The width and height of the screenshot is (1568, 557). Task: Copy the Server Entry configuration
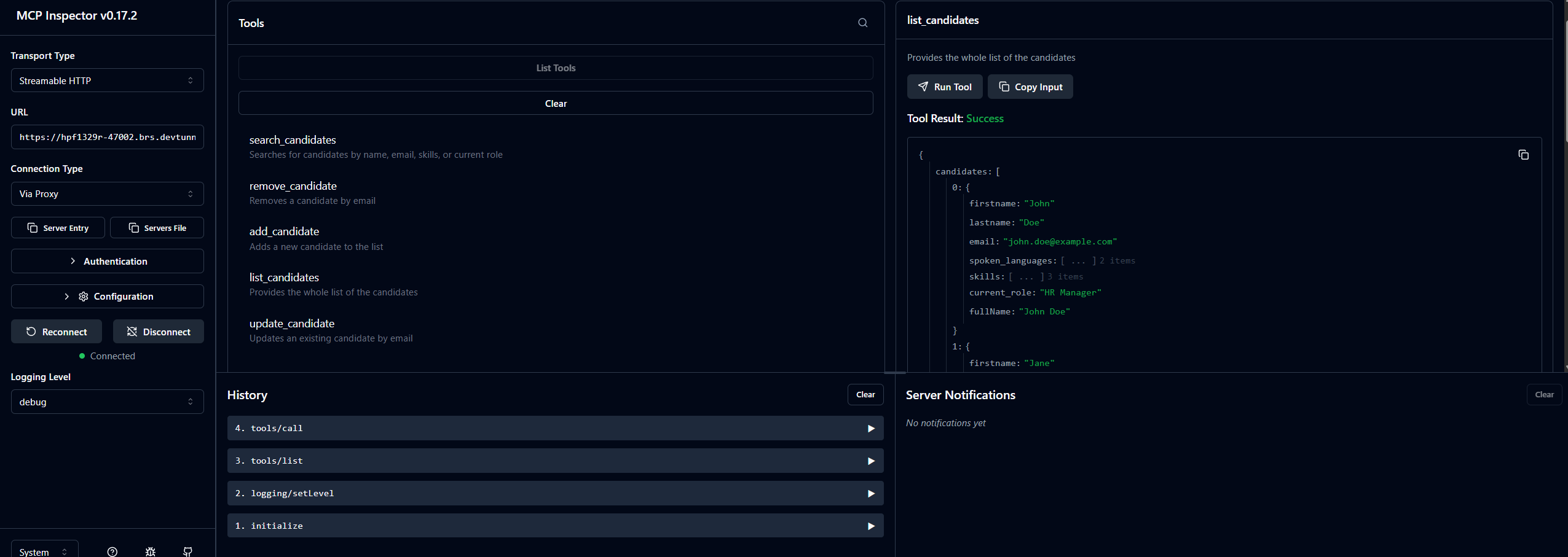pyautogui.click(x=58, y=228)
